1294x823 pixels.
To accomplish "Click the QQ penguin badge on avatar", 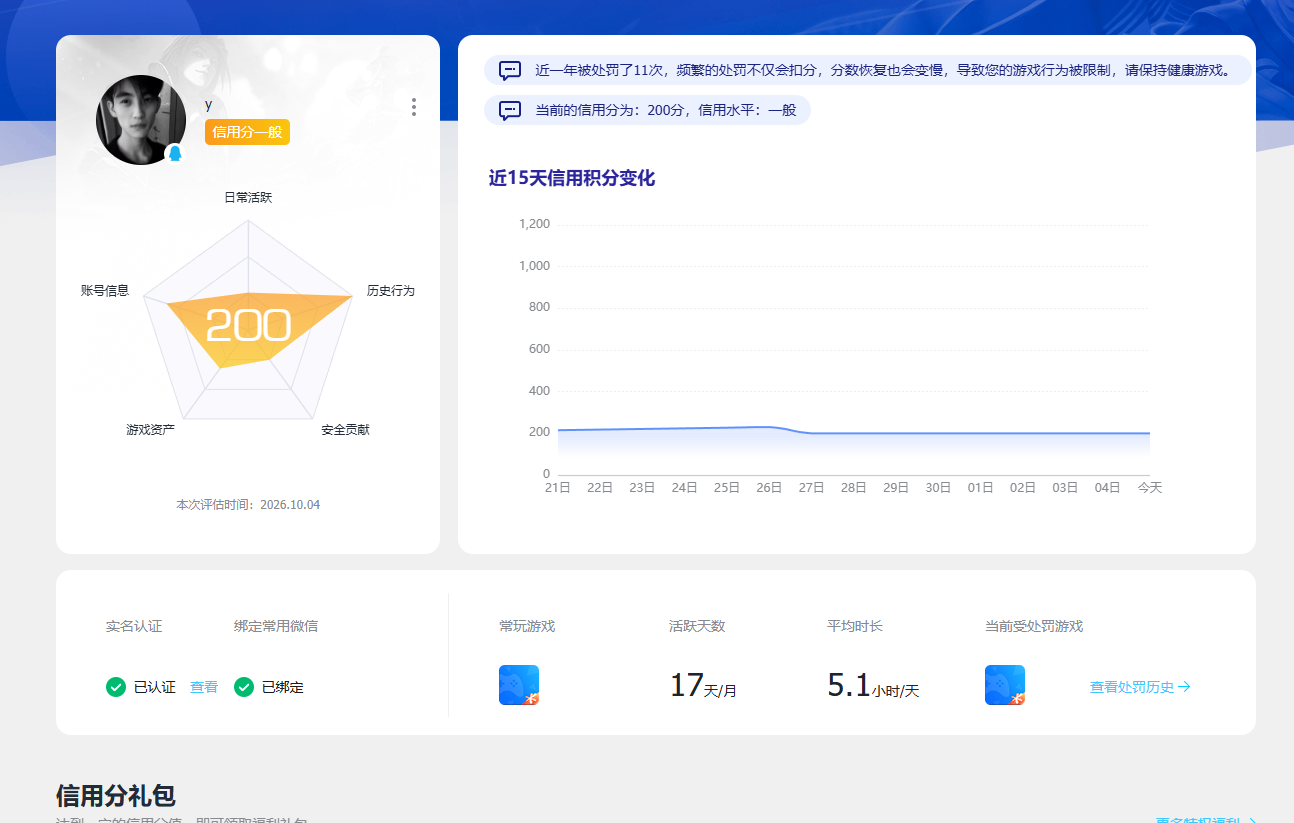I will 175,154.
